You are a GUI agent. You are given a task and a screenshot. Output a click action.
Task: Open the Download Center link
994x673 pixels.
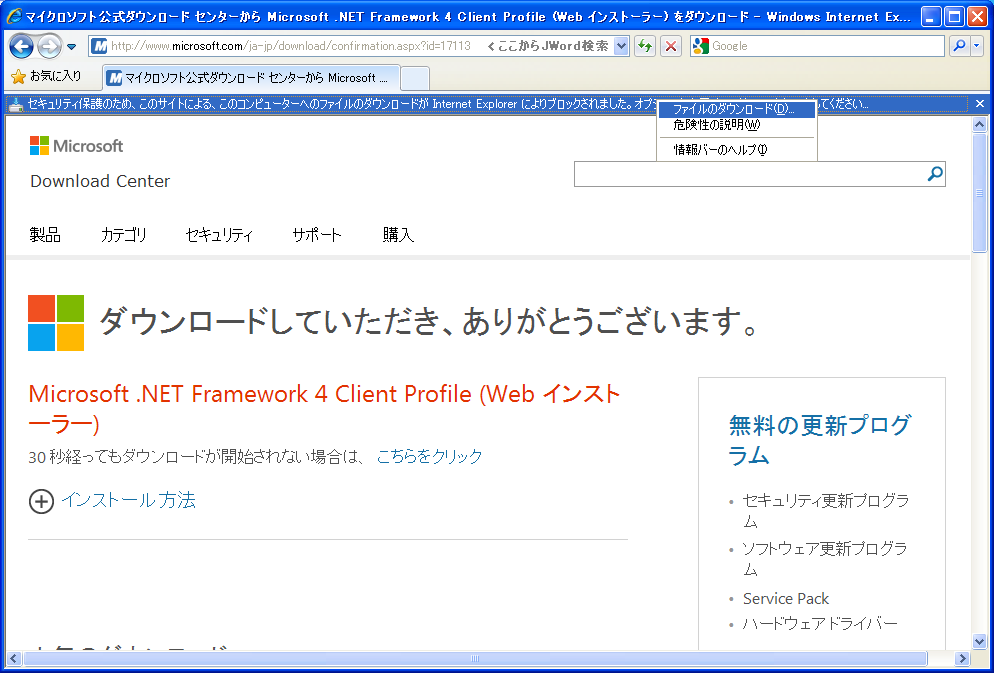point(100,181)
